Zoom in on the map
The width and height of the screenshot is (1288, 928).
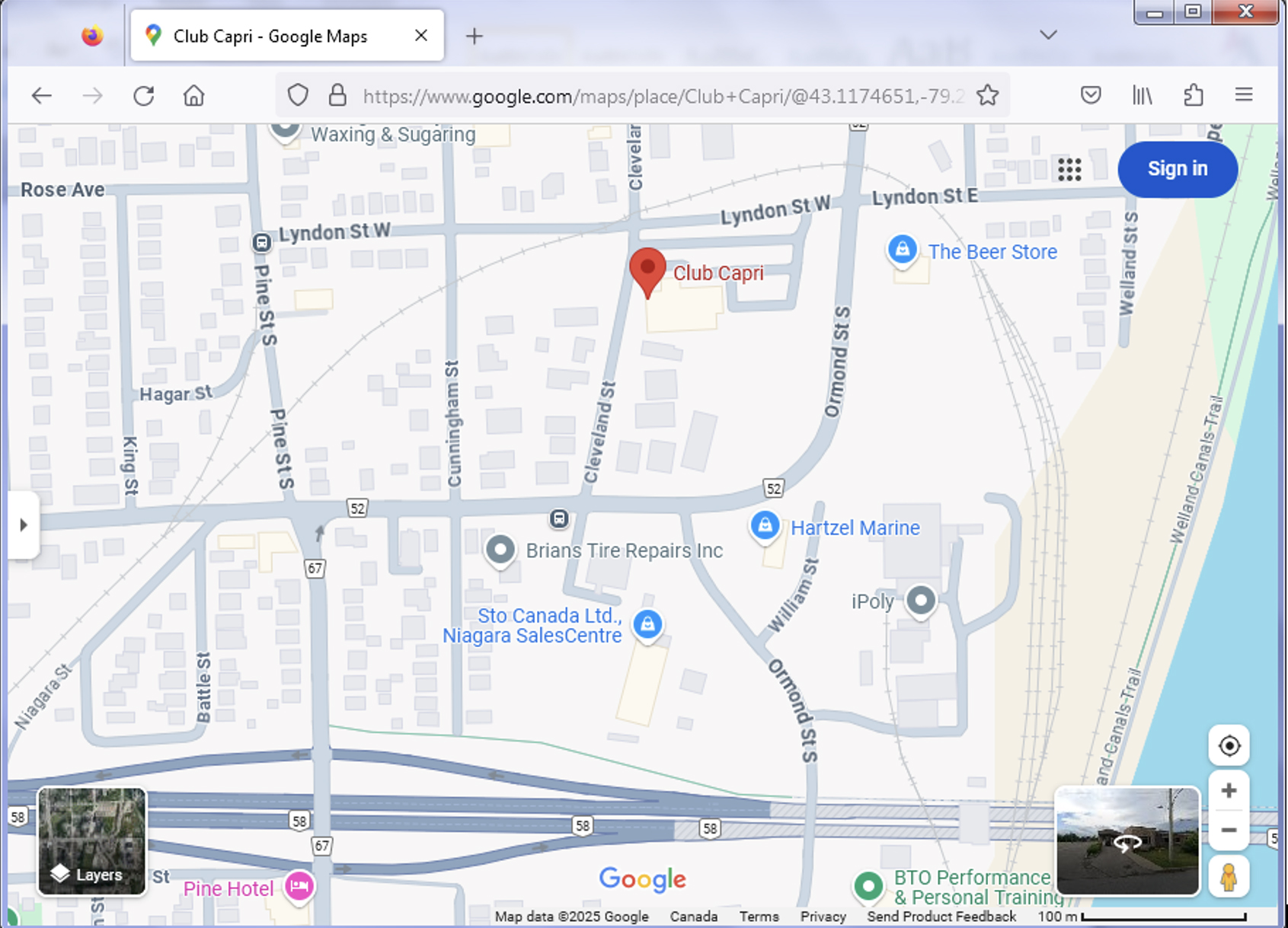click(x=1229, y=791)
